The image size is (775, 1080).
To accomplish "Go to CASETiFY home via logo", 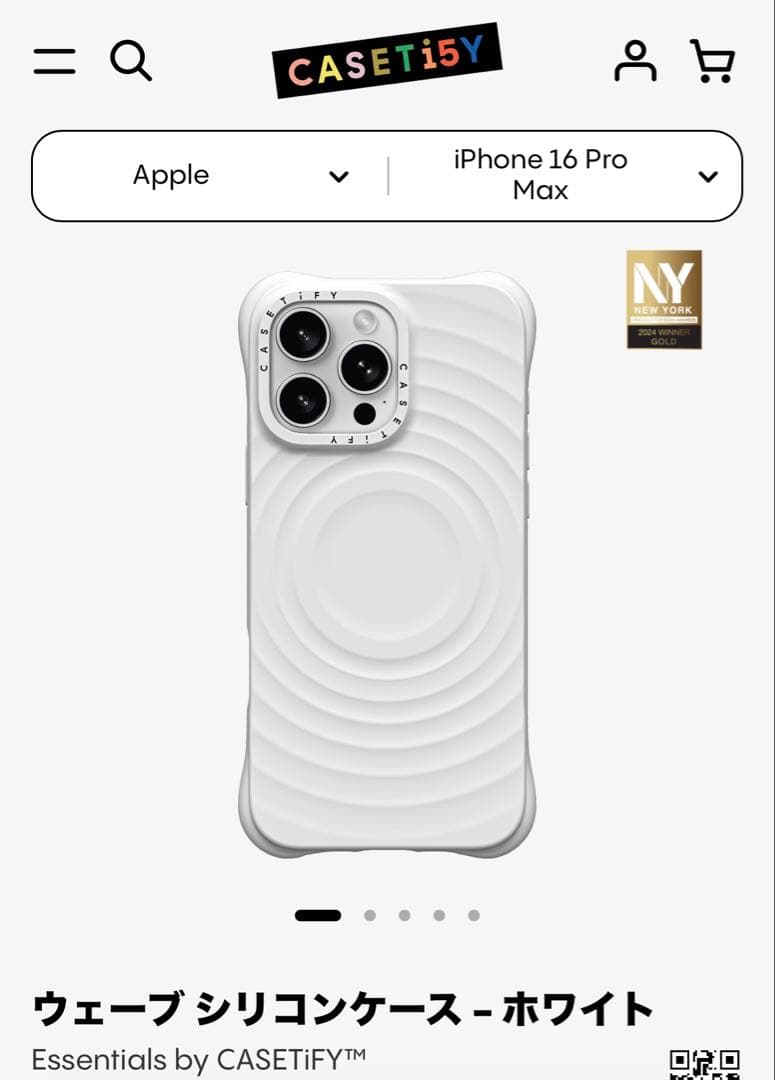I will click(x=387, y=60).
